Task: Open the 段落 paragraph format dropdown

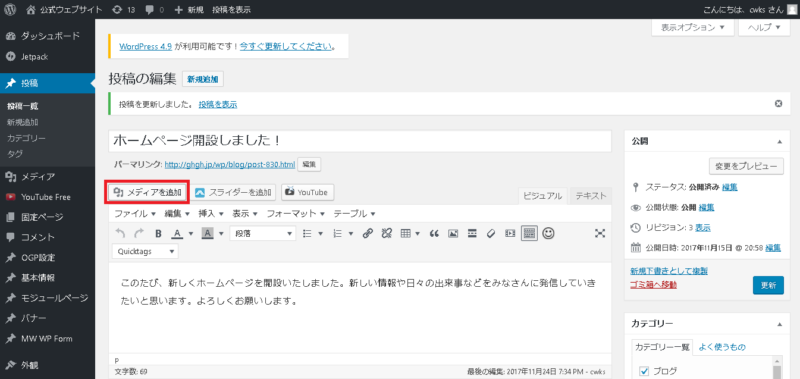Action: coord(263,234)
